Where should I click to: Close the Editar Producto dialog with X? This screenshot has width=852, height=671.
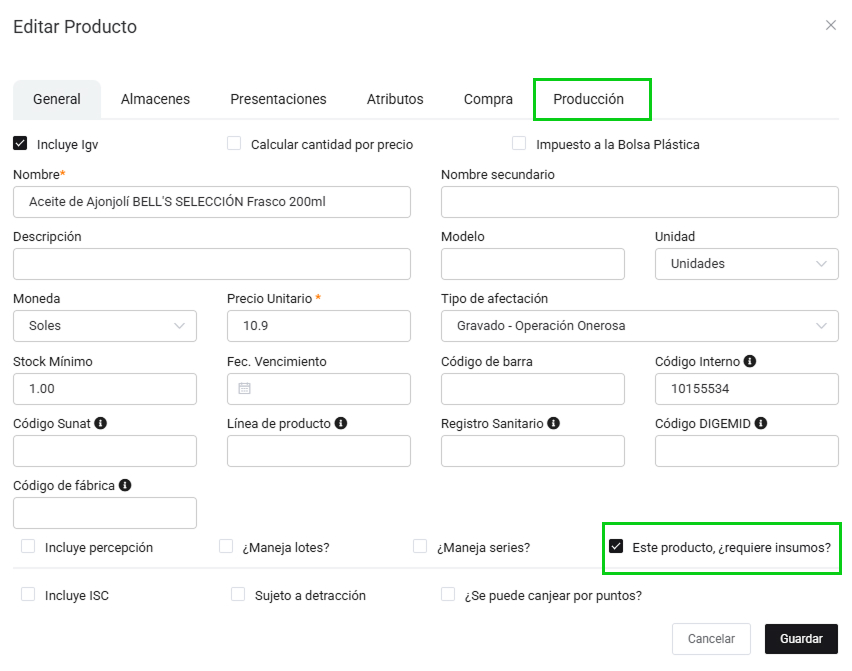[x=830, y=25]
